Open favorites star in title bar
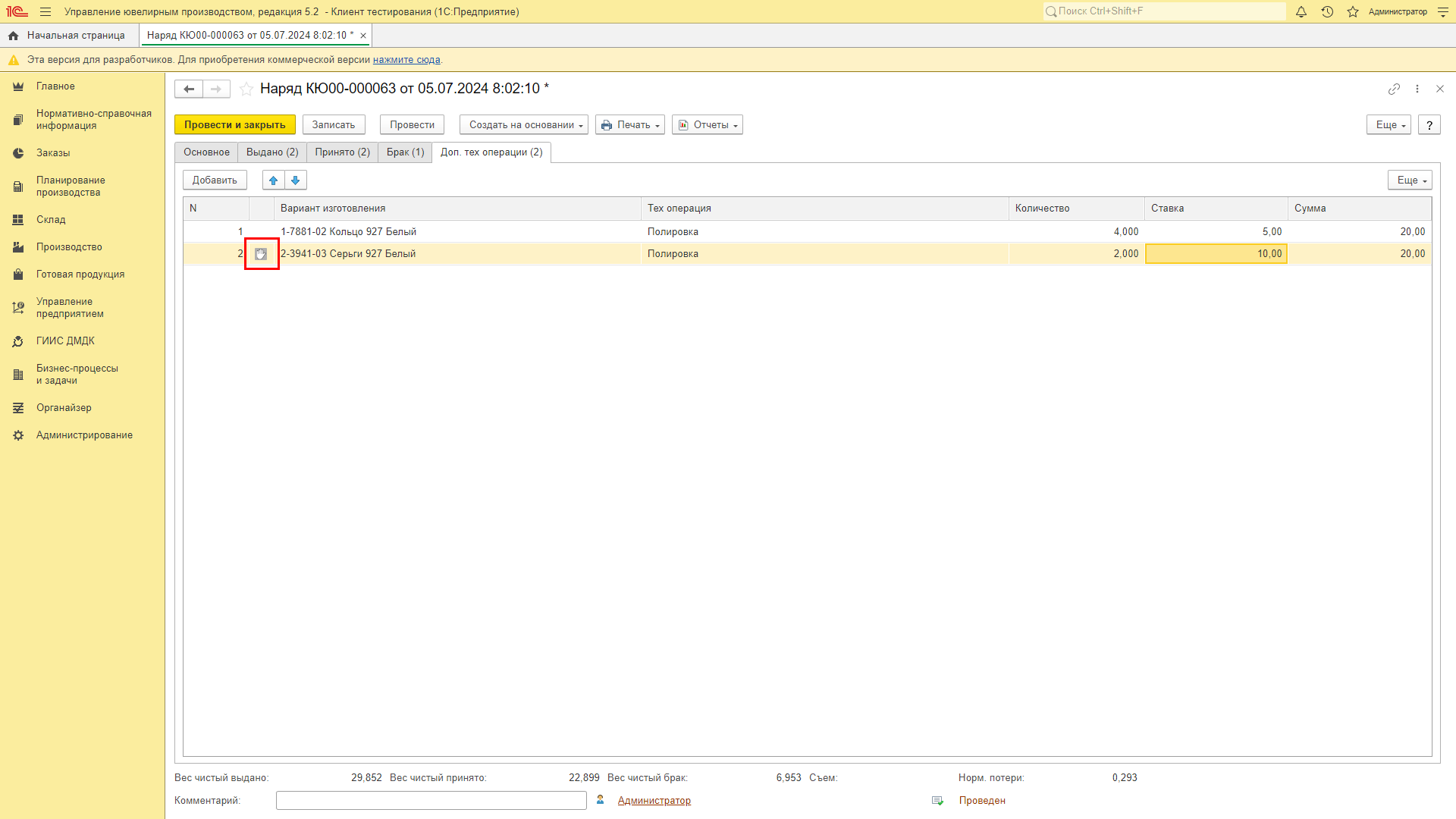1456x819 pixels. 1353,12
